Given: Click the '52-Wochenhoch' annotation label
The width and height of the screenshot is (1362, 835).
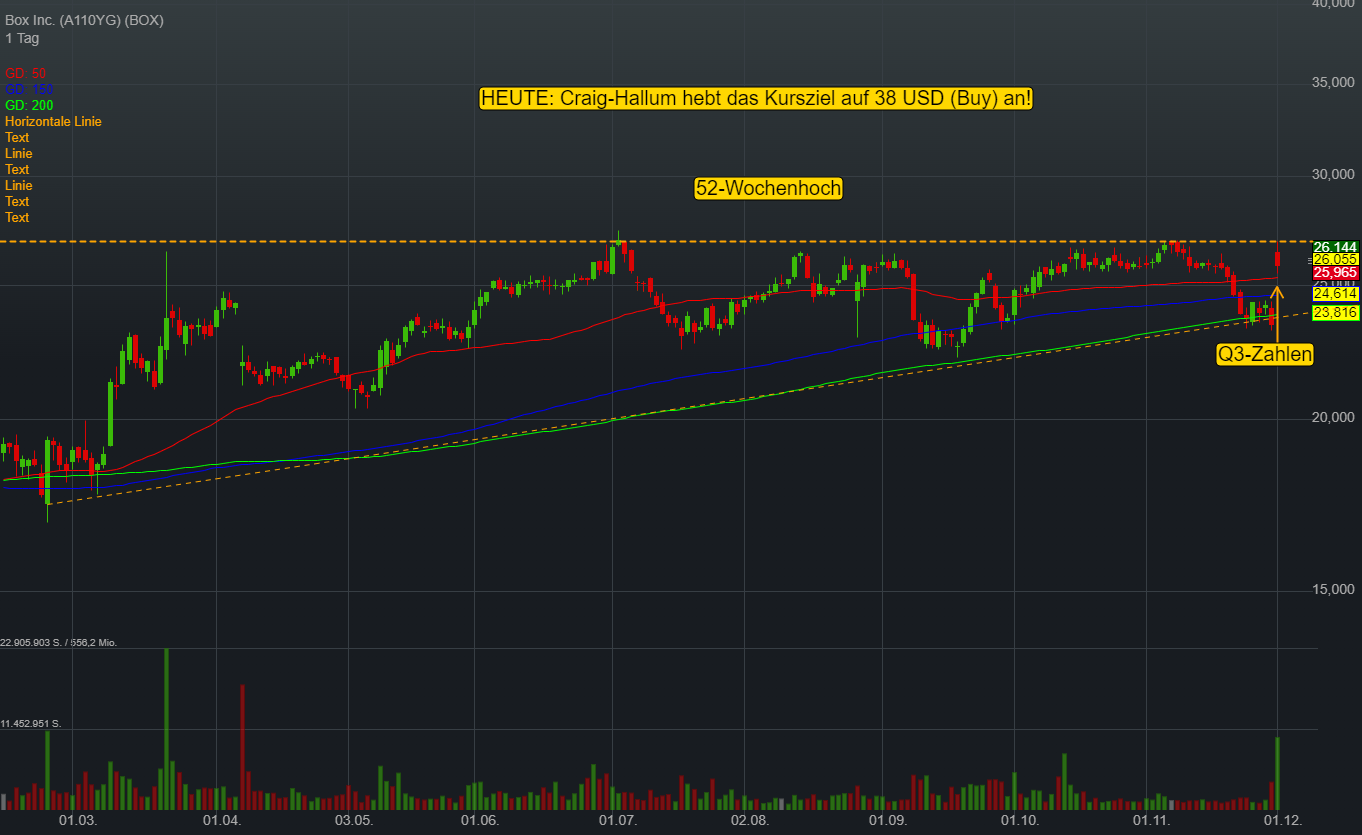Looking at the screenshot, I should pos(768,188).
